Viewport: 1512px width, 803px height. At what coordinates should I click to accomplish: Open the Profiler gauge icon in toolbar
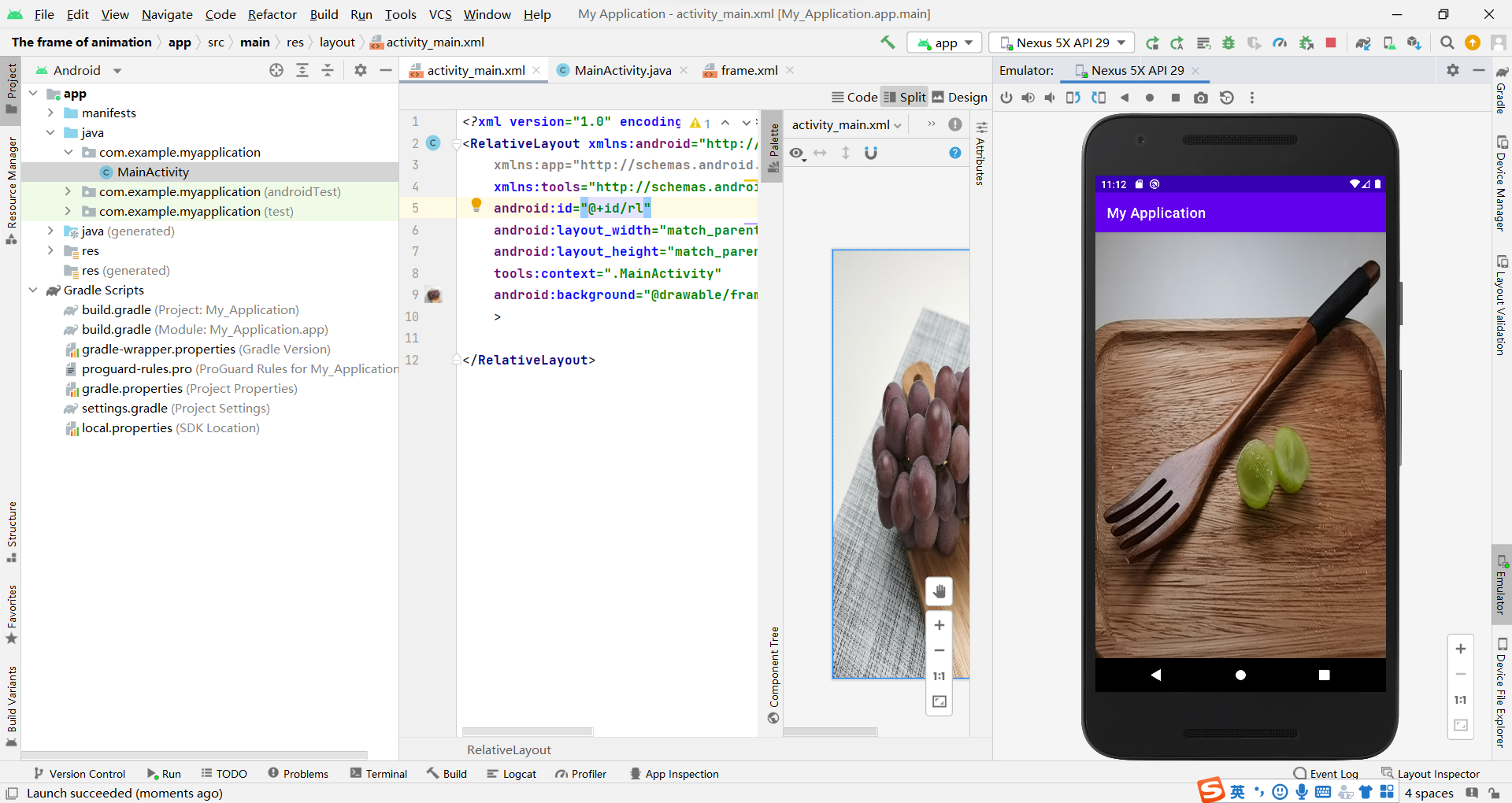(1280, 43)
